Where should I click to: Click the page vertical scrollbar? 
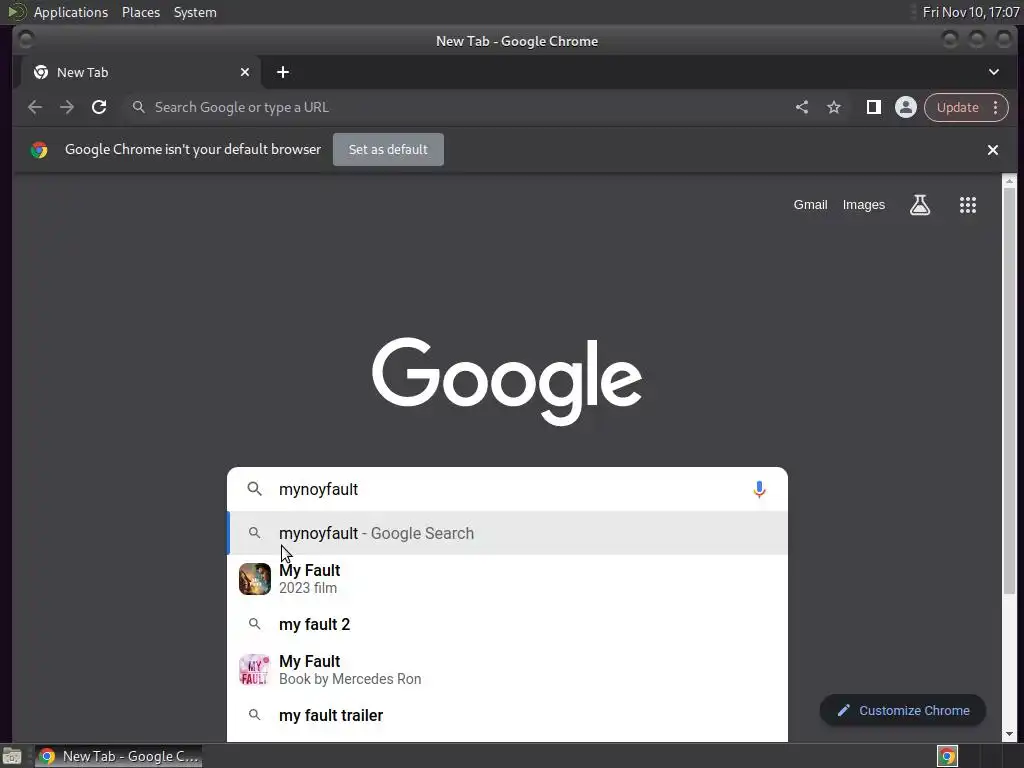[x=1010, y=392]
